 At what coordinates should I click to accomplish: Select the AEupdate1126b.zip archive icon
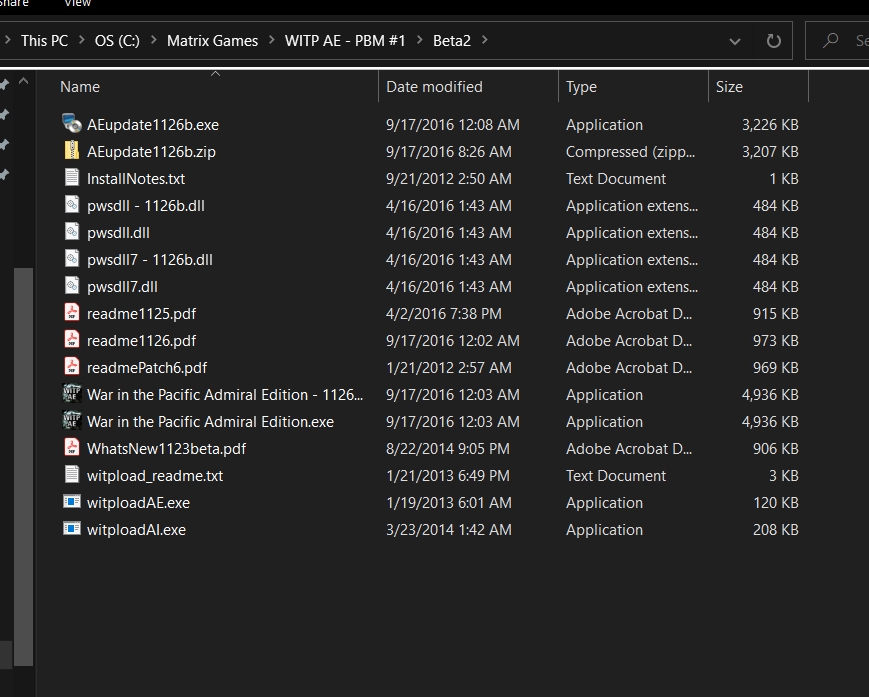(x=72, y=151)
